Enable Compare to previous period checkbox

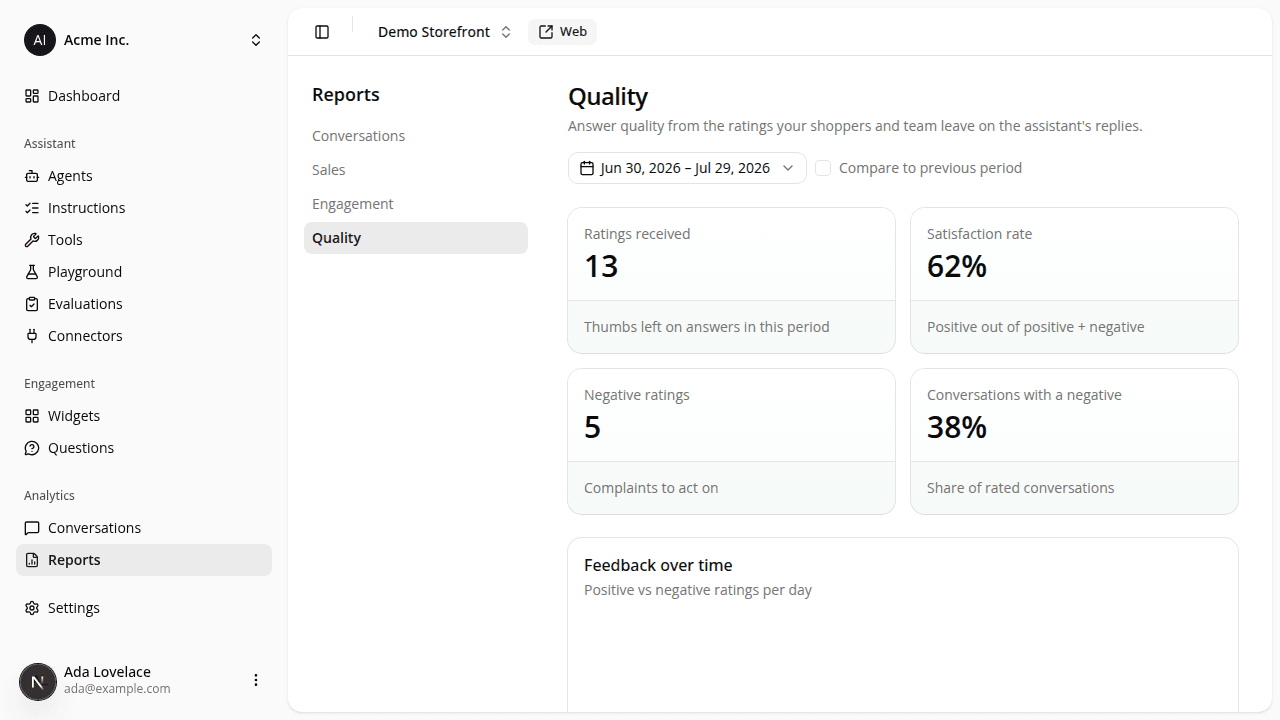(x=823, y=168)
